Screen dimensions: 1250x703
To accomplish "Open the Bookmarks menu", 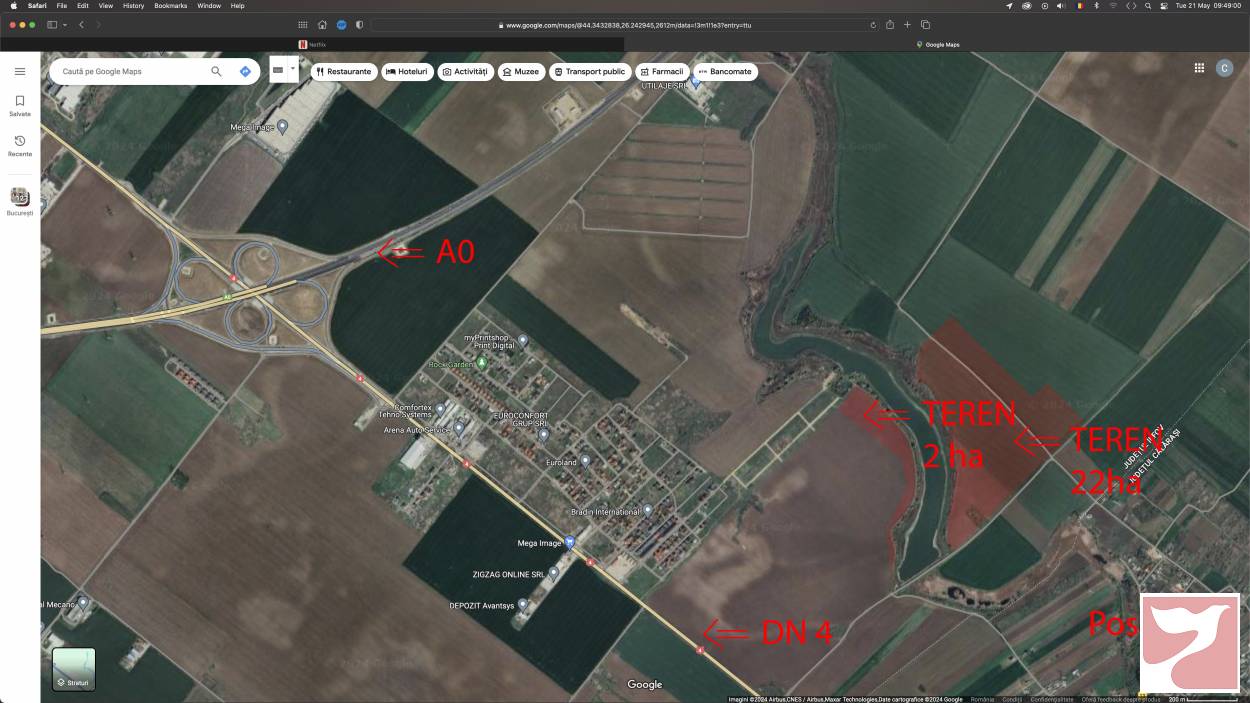I will tap(171, 6).
